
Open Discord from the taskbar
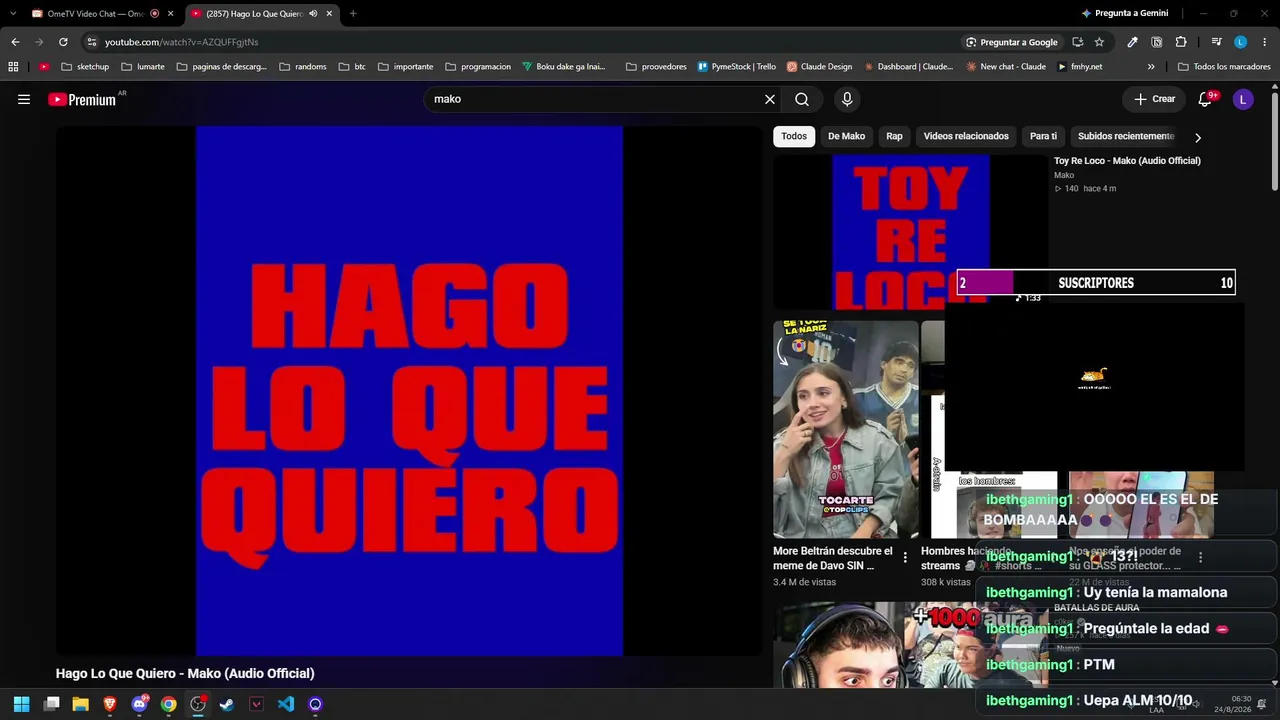pyautogui.click(x=140, y=704)
